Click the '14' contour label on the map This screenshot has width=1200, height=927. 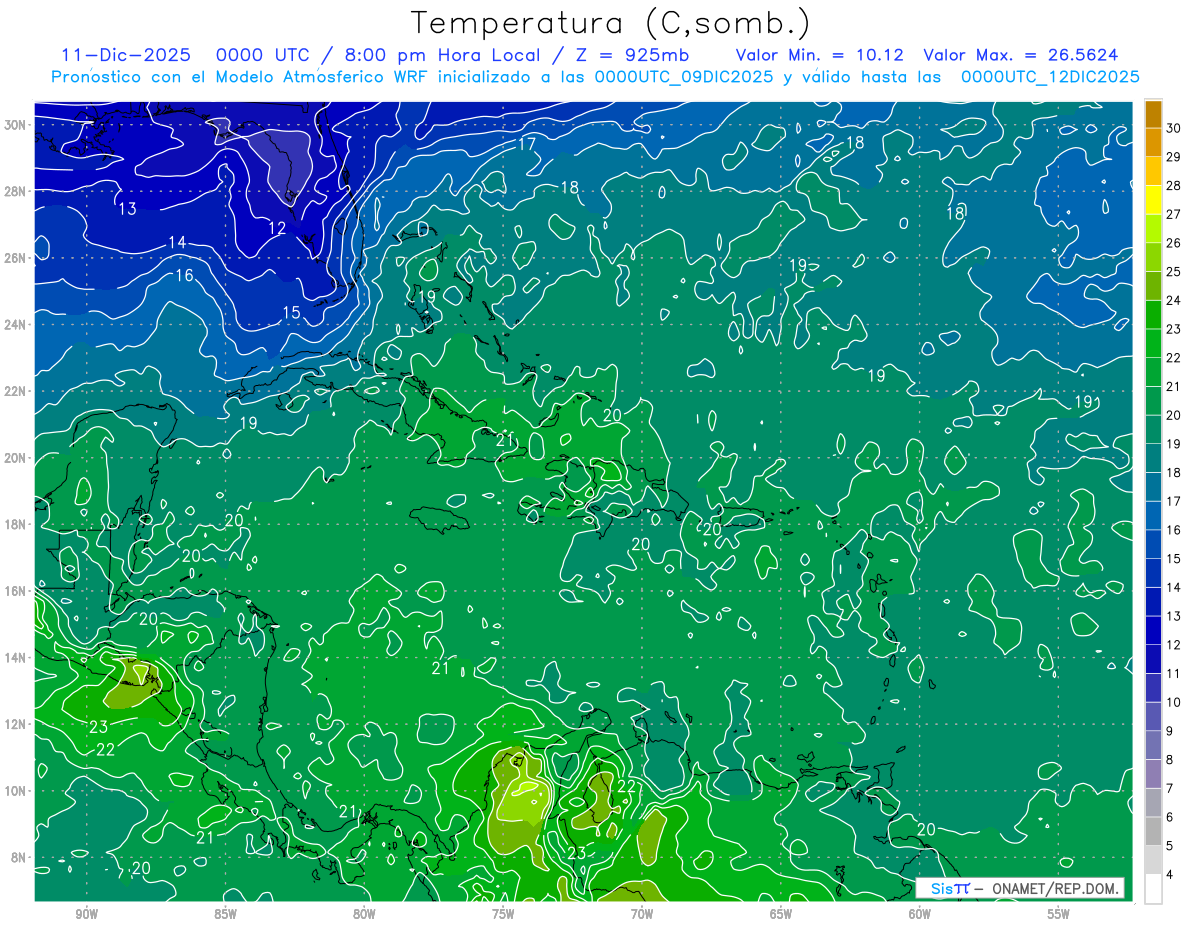(x=177, y=243)
